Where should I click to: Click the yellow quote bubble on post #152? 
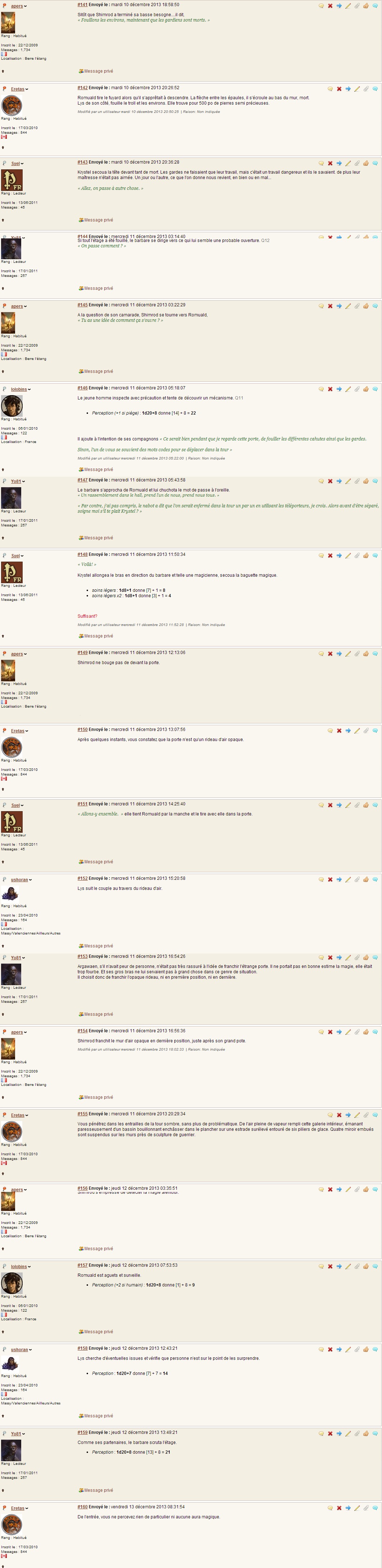coord(321,879)
